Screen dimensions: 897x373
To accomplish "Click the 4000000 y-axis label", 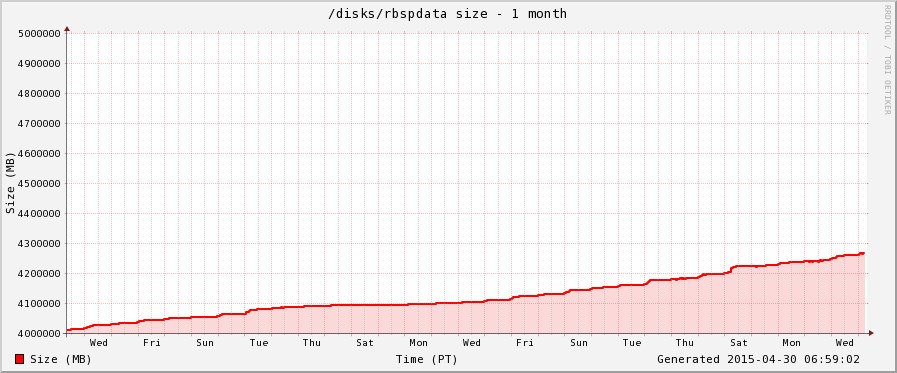I will 39,334.
